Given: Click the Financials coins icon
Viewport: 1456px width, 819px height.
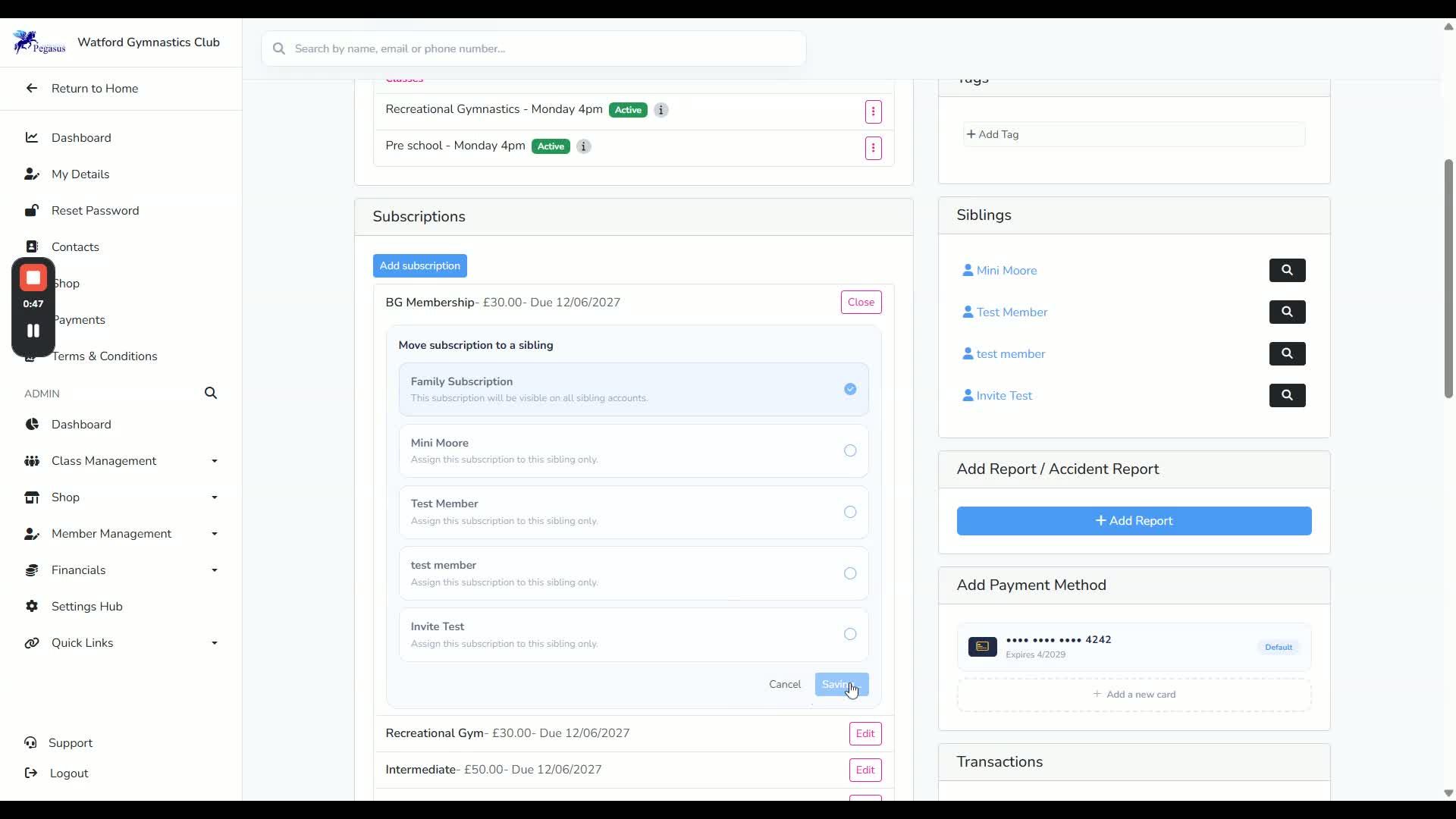Looking at the screenshot, I should tap(31, 570).
